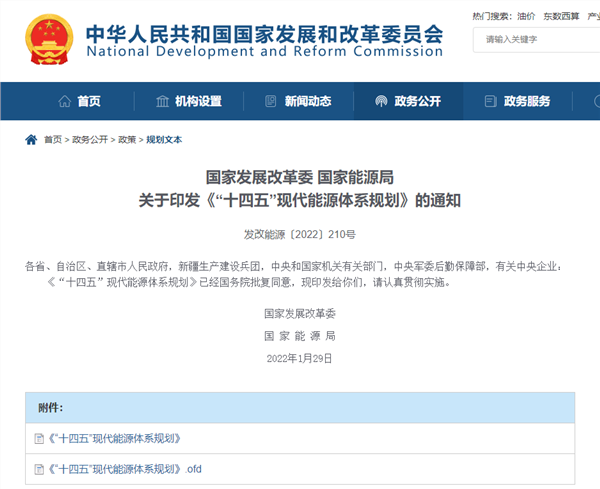The width and height of the screenshot is (600, 489).
Task: Click the document icon beside 新闻动态
Action: [x=271, y=101]
